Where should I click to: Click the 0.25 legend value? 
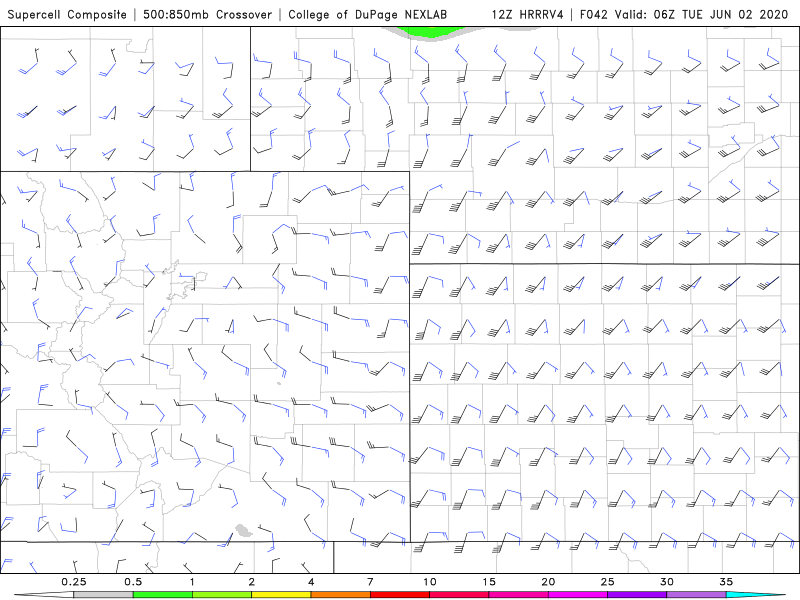coord(73,582)
